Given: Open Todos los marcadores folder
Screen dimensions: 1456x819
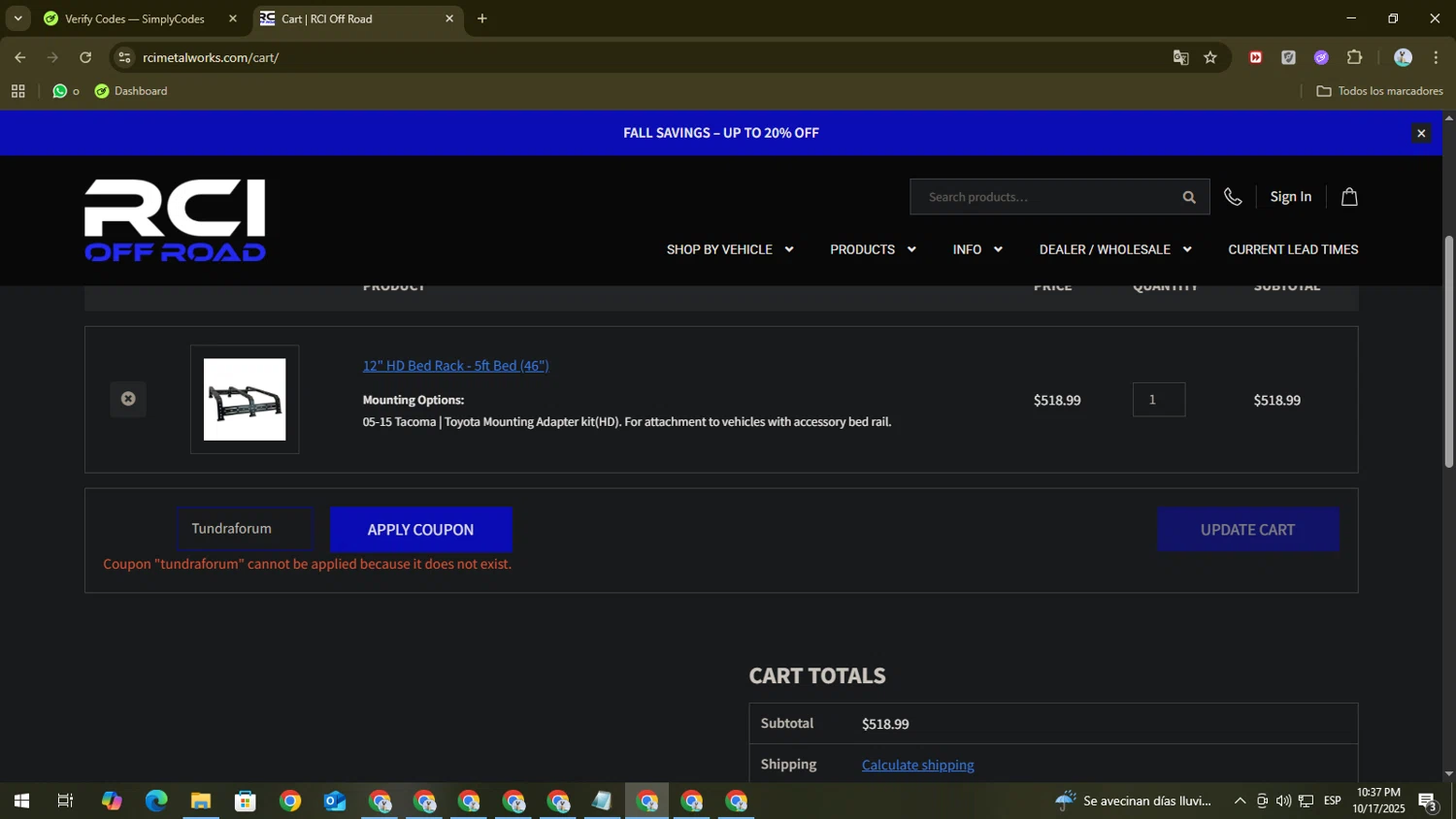Looking at the screenshot, I should [1379, 91].
